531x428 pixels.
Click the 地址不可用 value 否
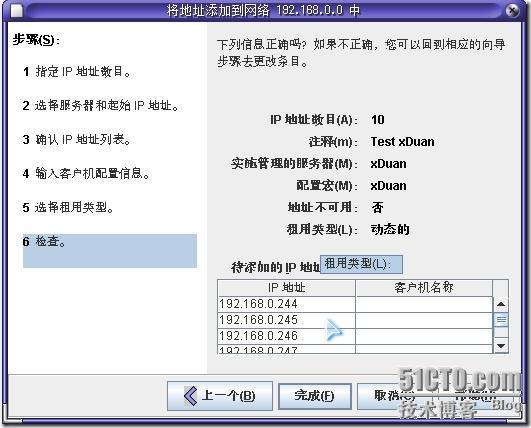[x=378, y=207]
